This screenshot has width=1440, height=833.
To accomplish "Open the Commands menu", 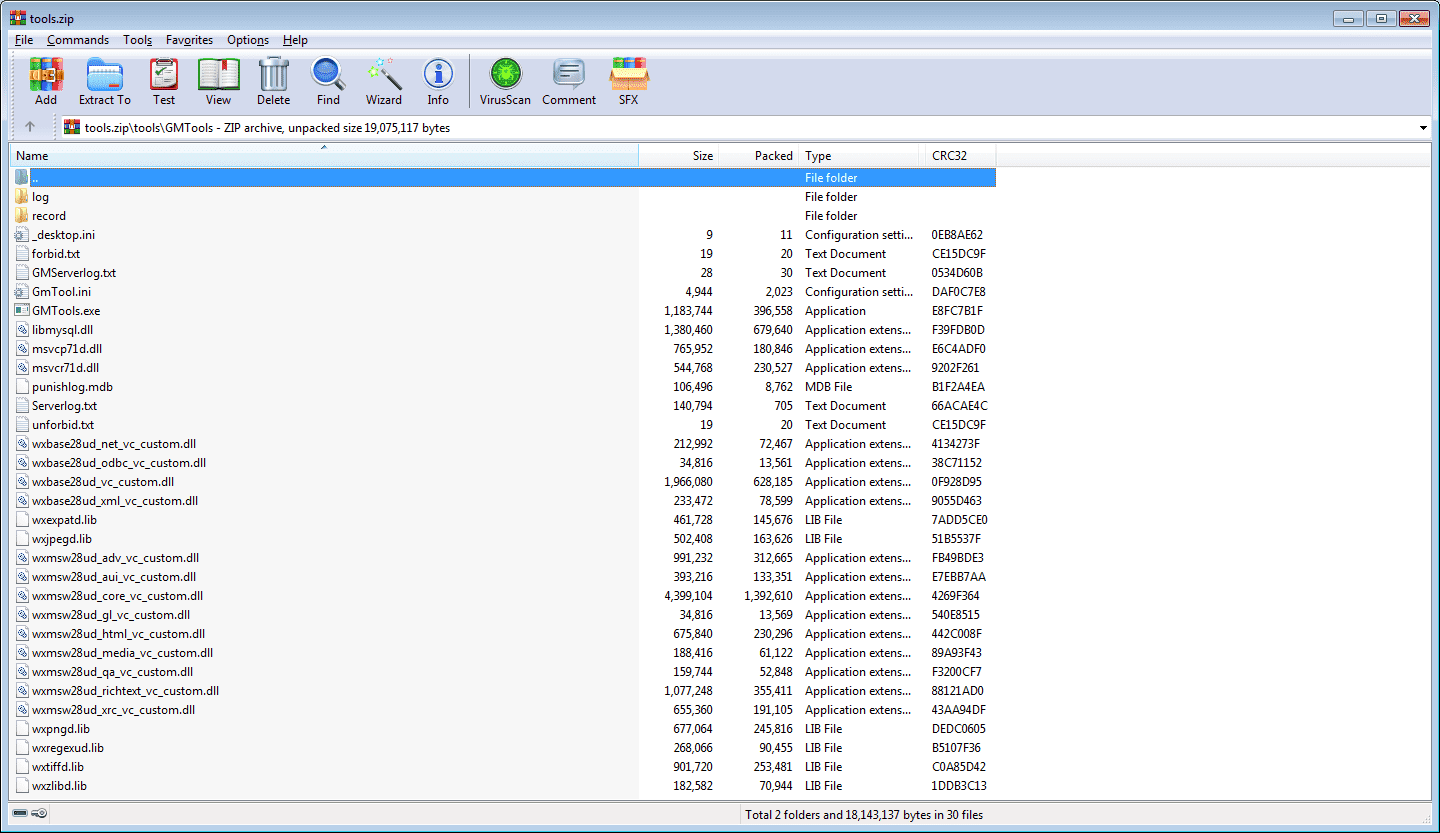I will (78, 40).
